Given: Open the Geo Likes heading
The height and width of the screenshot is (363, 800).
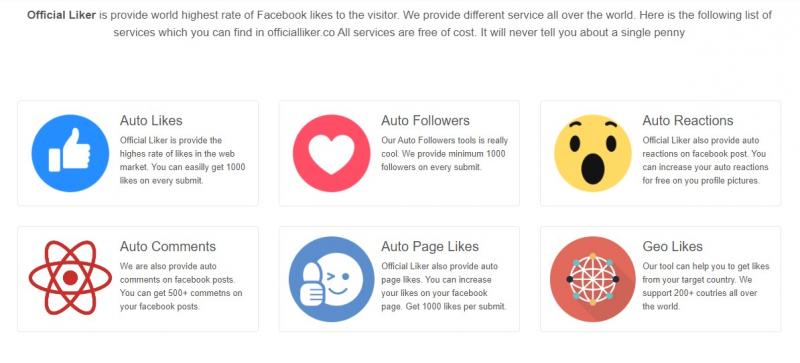Looking at the screenshot, I should (x=672, y=247).
